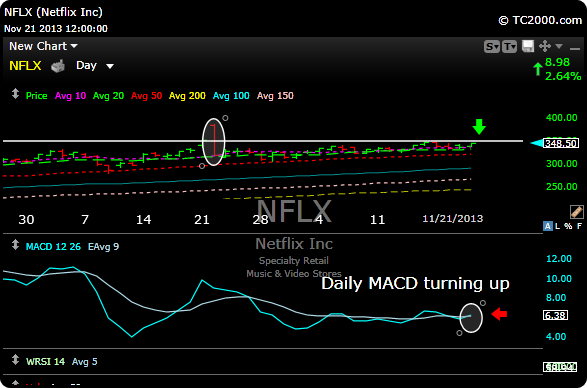Select the L logarithmic scale toggle
The height and width of the screenshot is (388, 587).
pyautogui.click(x=558, y=226)
